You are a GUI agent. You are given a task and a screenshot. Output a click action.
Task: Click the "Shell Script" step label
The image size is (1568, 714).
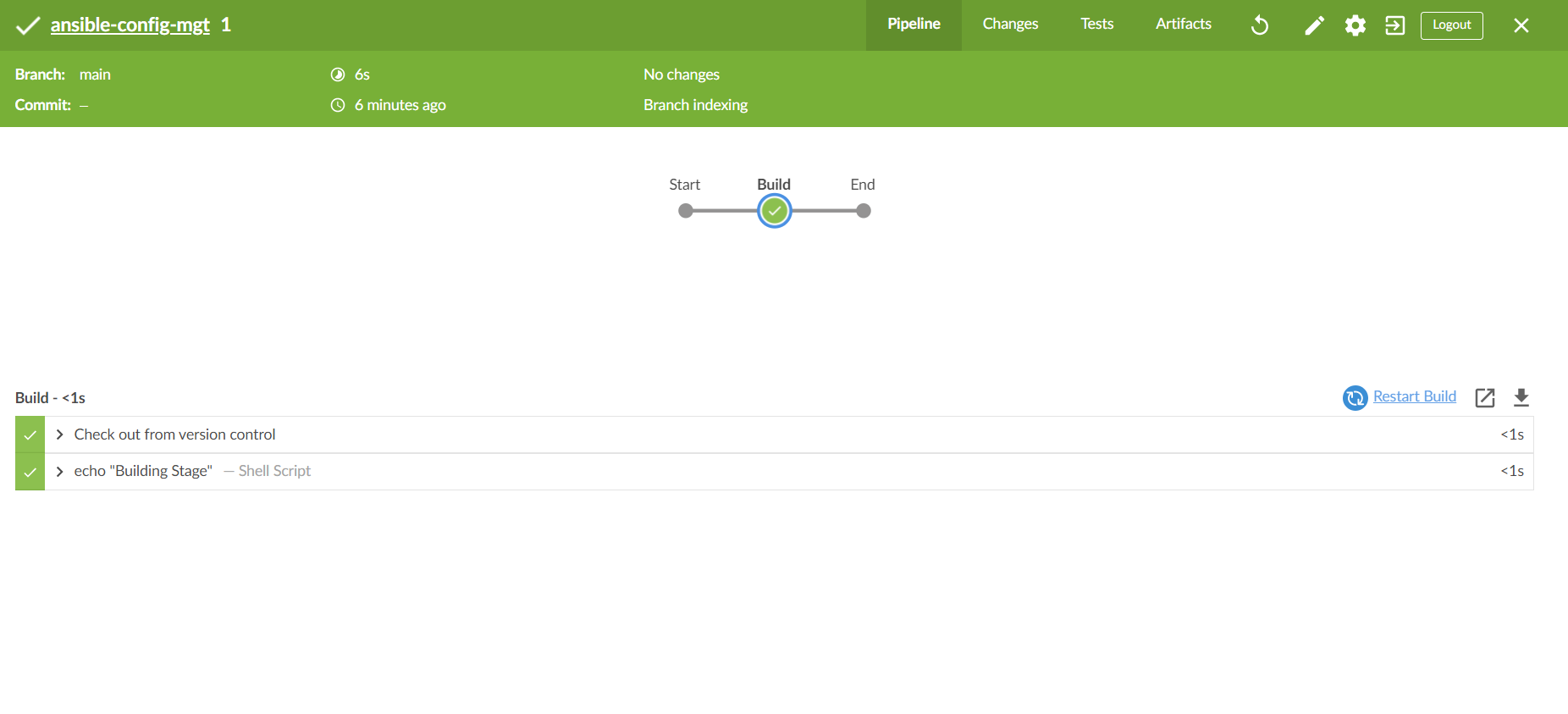click(x=274, y=471)
